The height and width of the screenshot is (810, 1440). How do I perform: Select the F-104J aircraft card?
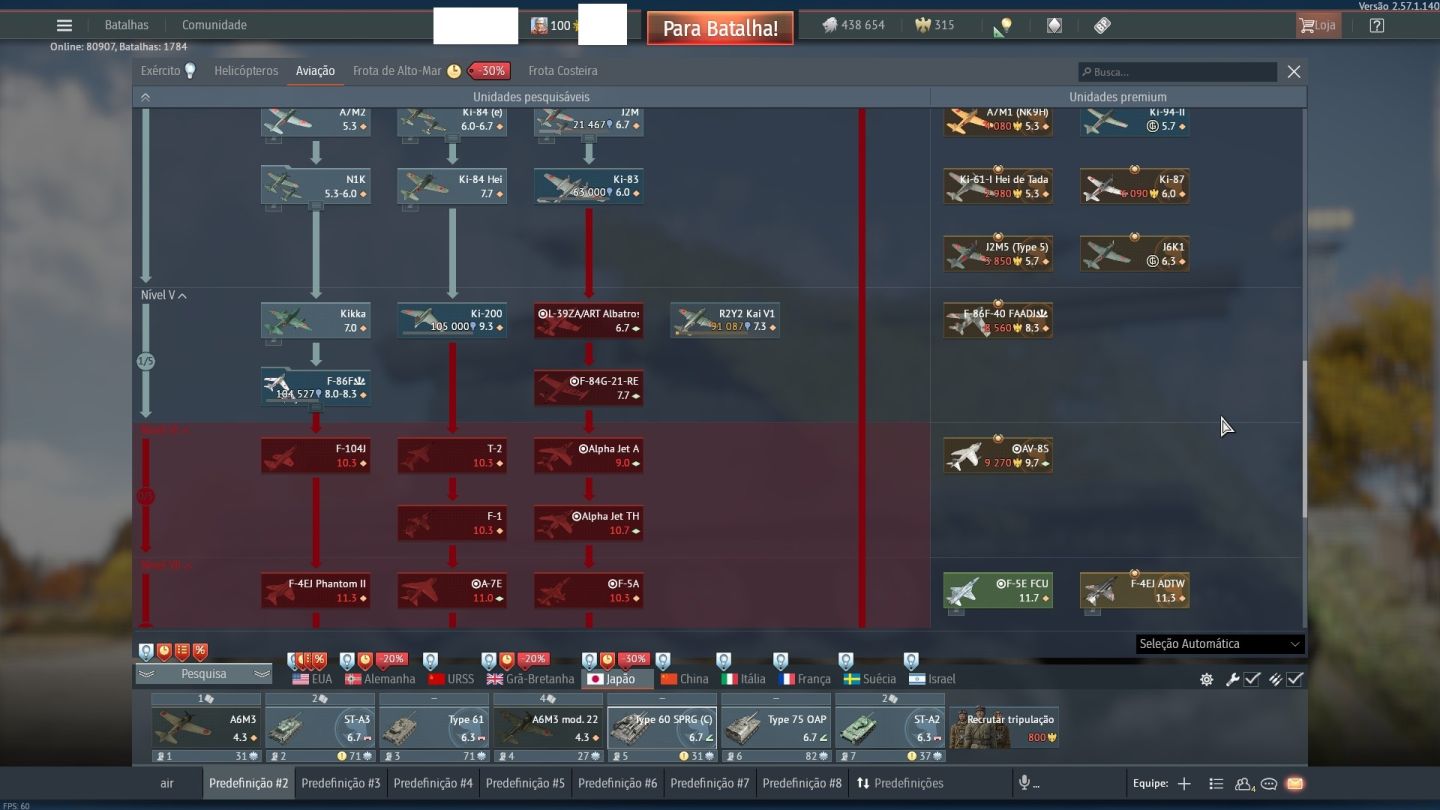[x=316, y=455]
